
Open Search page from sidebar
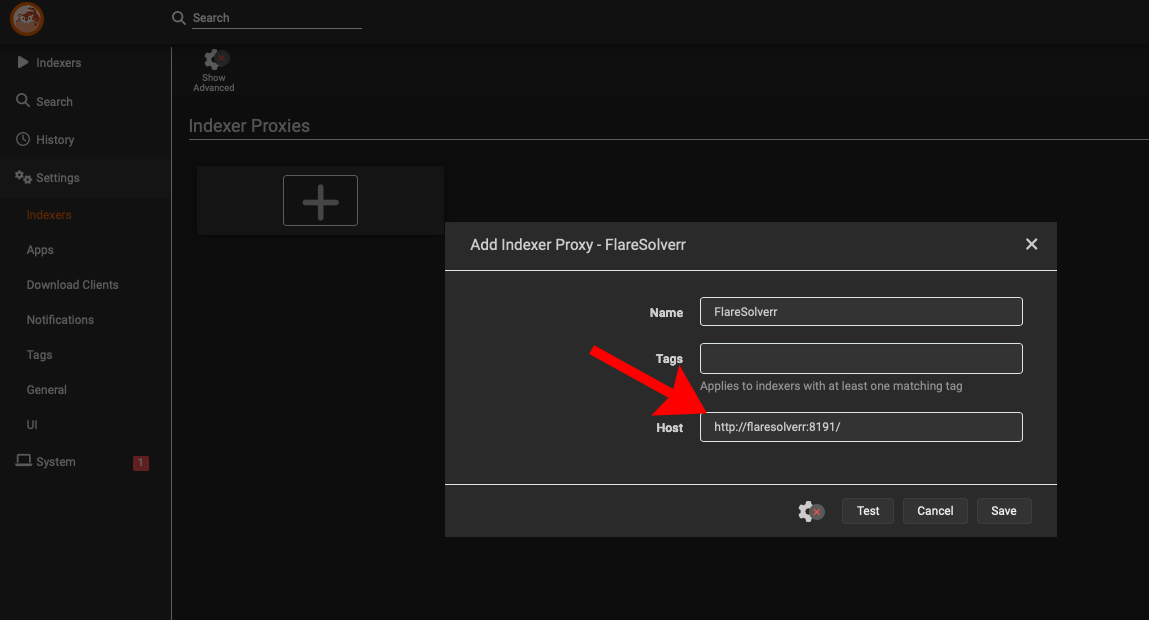pos(54,102)
